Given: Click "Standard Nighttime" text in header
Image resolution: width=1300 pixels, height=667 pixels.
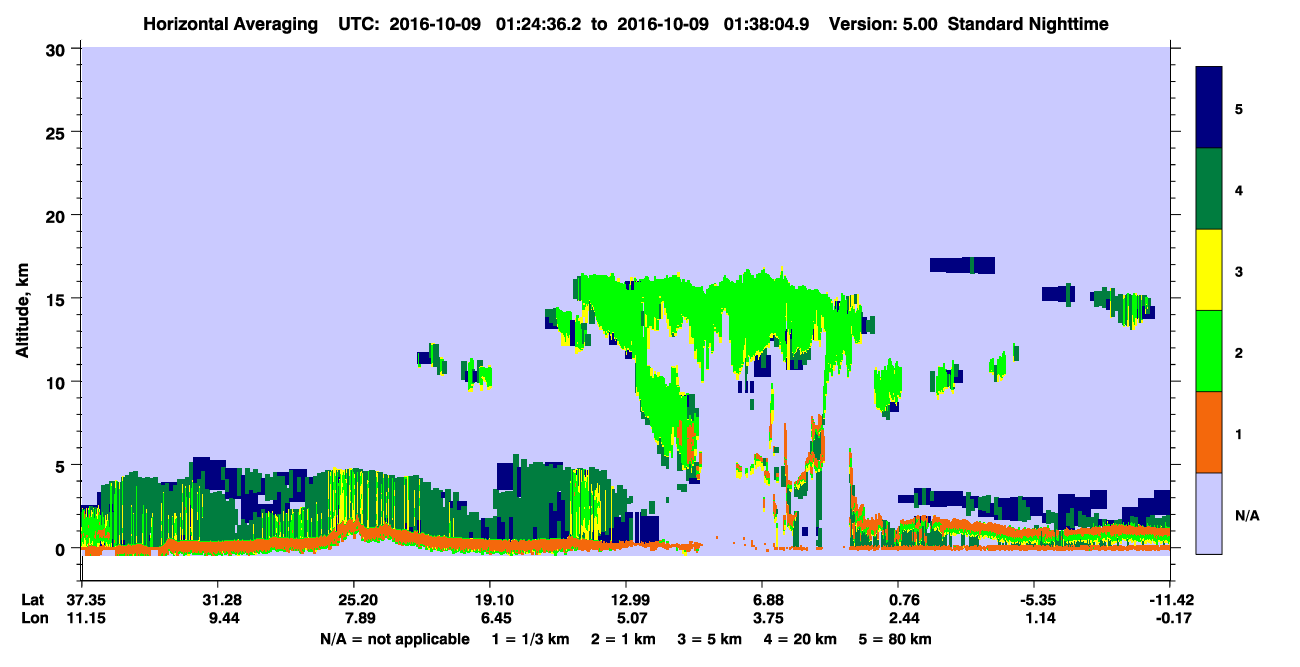Looking at the screenshot, I should tap(1028, 24).
